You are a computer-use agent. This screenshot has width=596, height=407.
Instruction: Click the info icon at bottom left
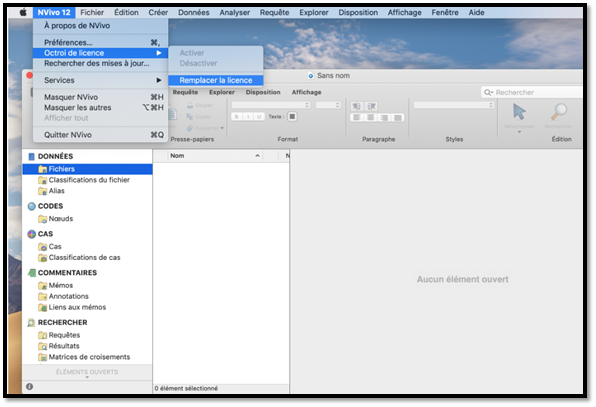29,387
